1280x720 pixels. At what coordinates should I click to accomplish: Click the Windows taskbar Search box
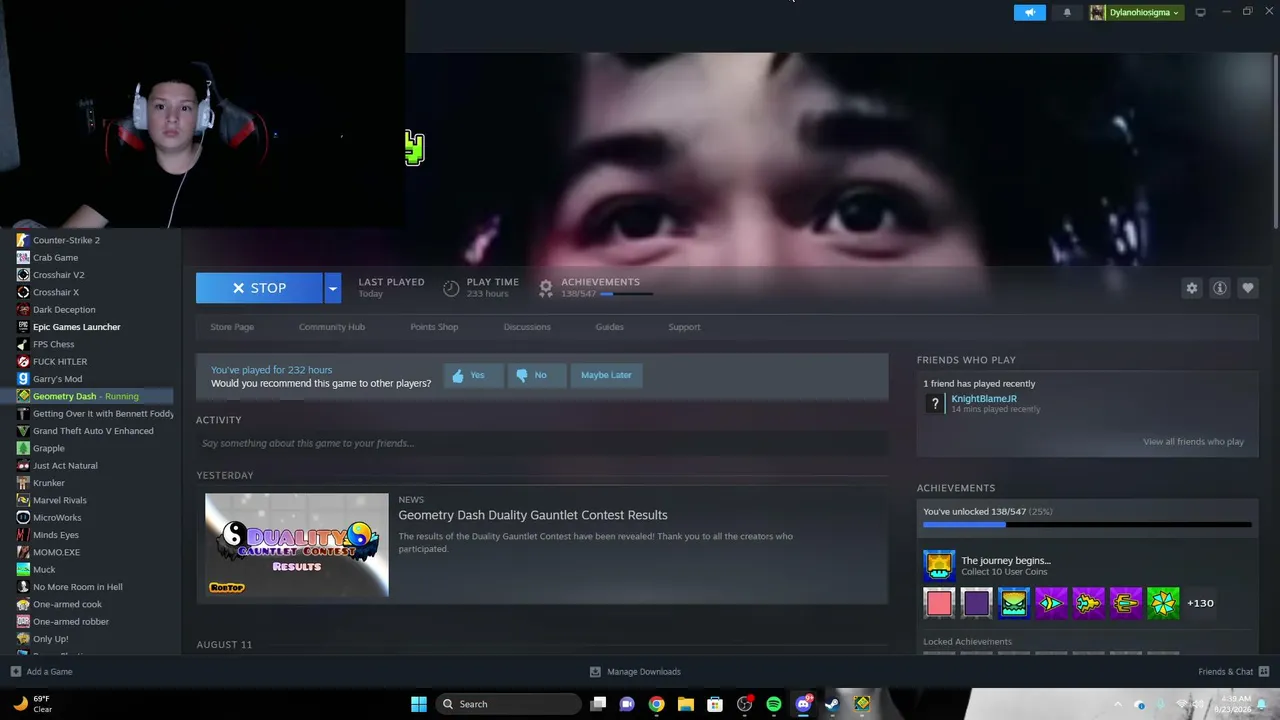point(510,704)
